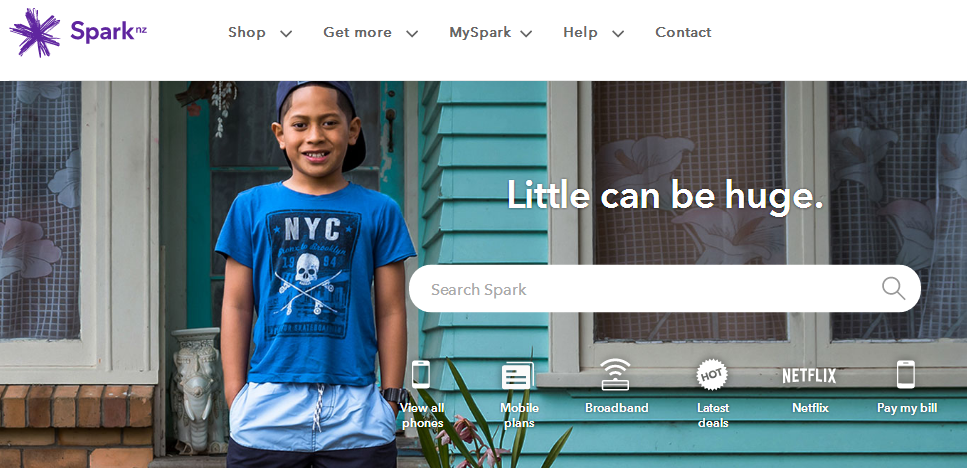Expand the Get more dropdown chevron
The image size is (967, 468).
411,34
